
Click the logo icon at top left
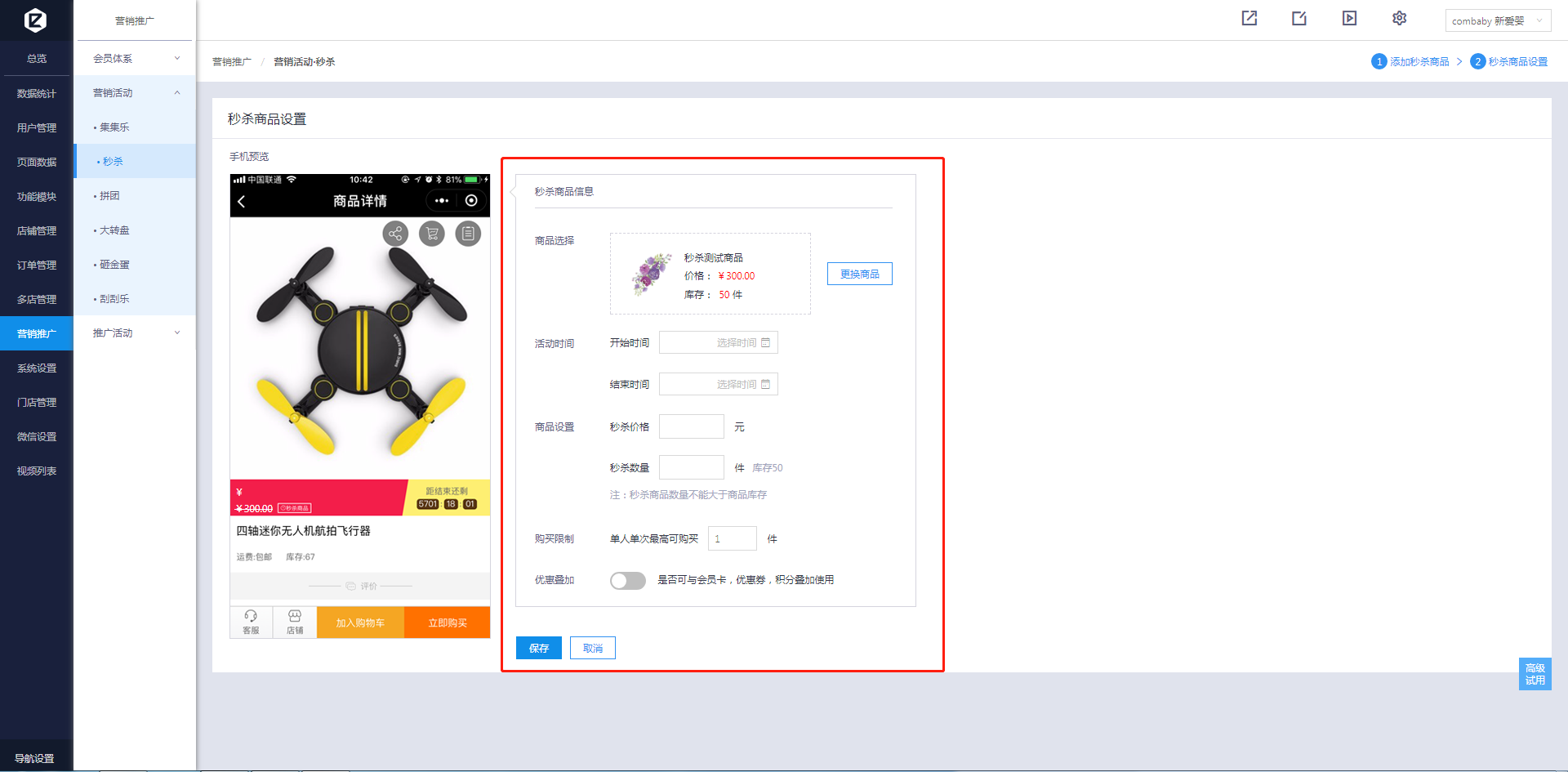click(35, 20)
